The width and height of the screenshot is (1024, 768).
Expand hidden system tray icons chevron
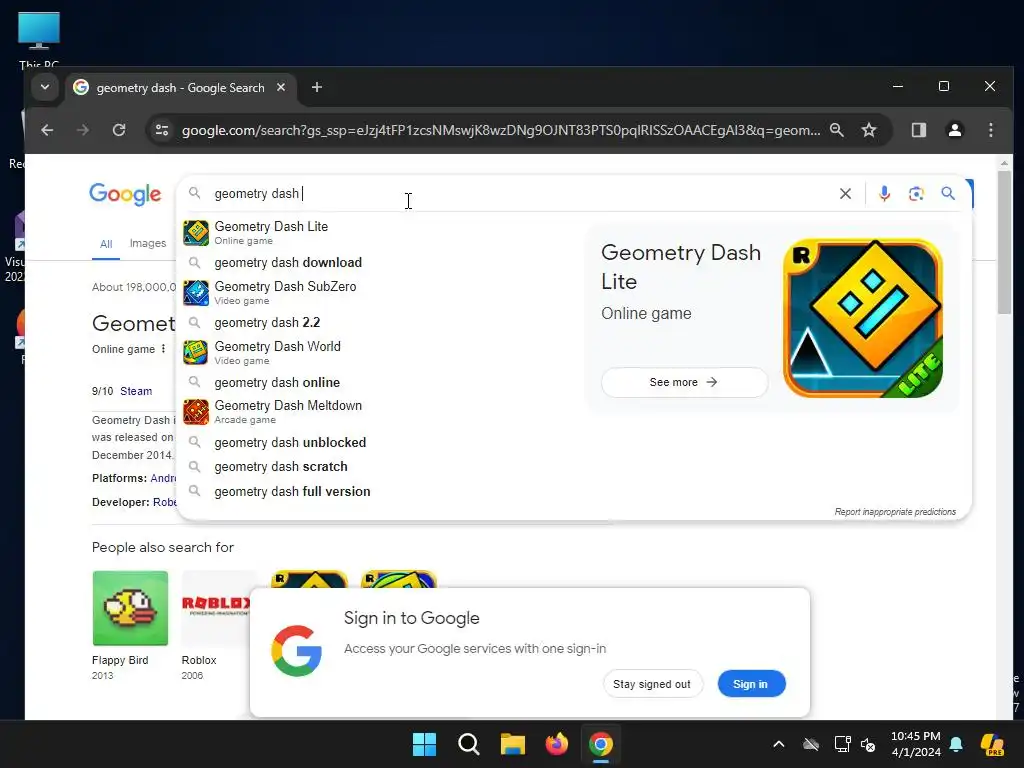click(778, 744)
